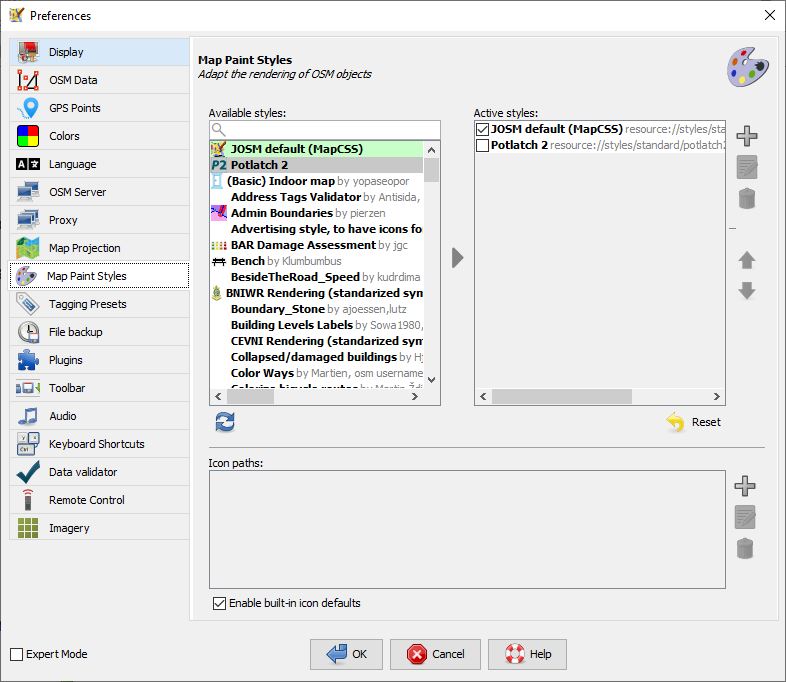
Task: Remove the selected icon path with trash icon
Action: point(744,548)
